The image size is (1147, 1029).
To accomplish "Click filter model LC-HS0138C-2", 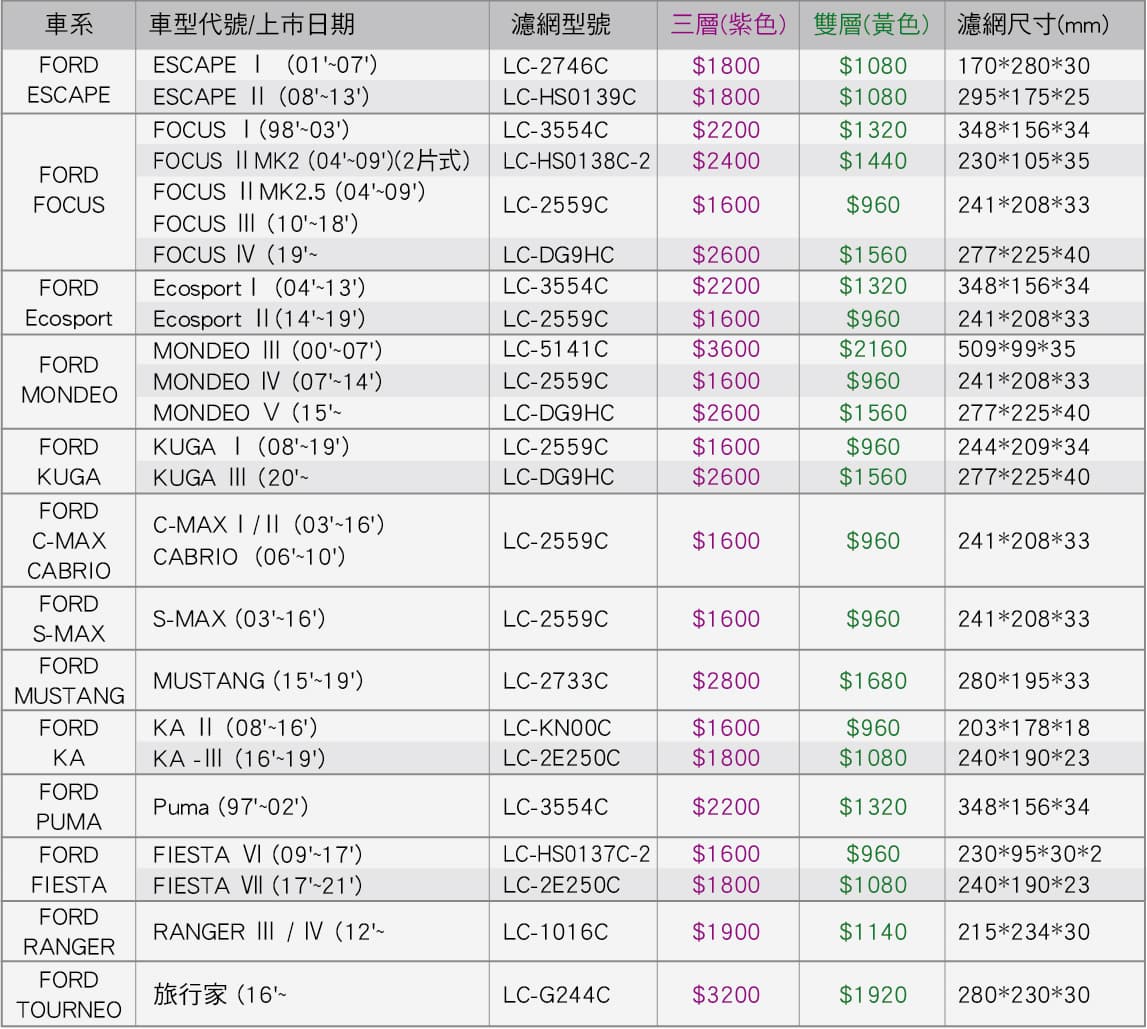I will point(576,161).
